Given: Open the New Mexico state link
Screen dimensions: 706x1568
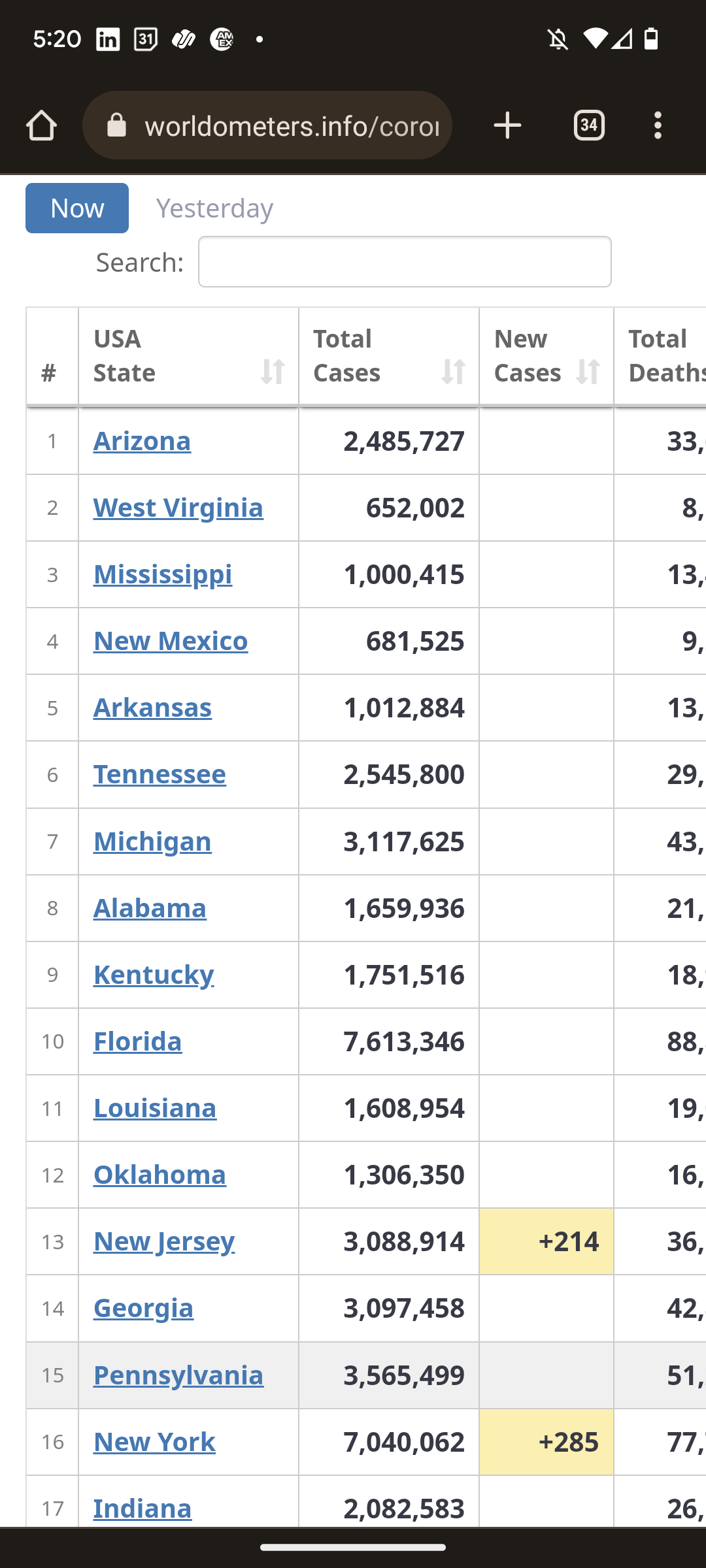Looking at the screenshot, I should (x=171, y=642).
